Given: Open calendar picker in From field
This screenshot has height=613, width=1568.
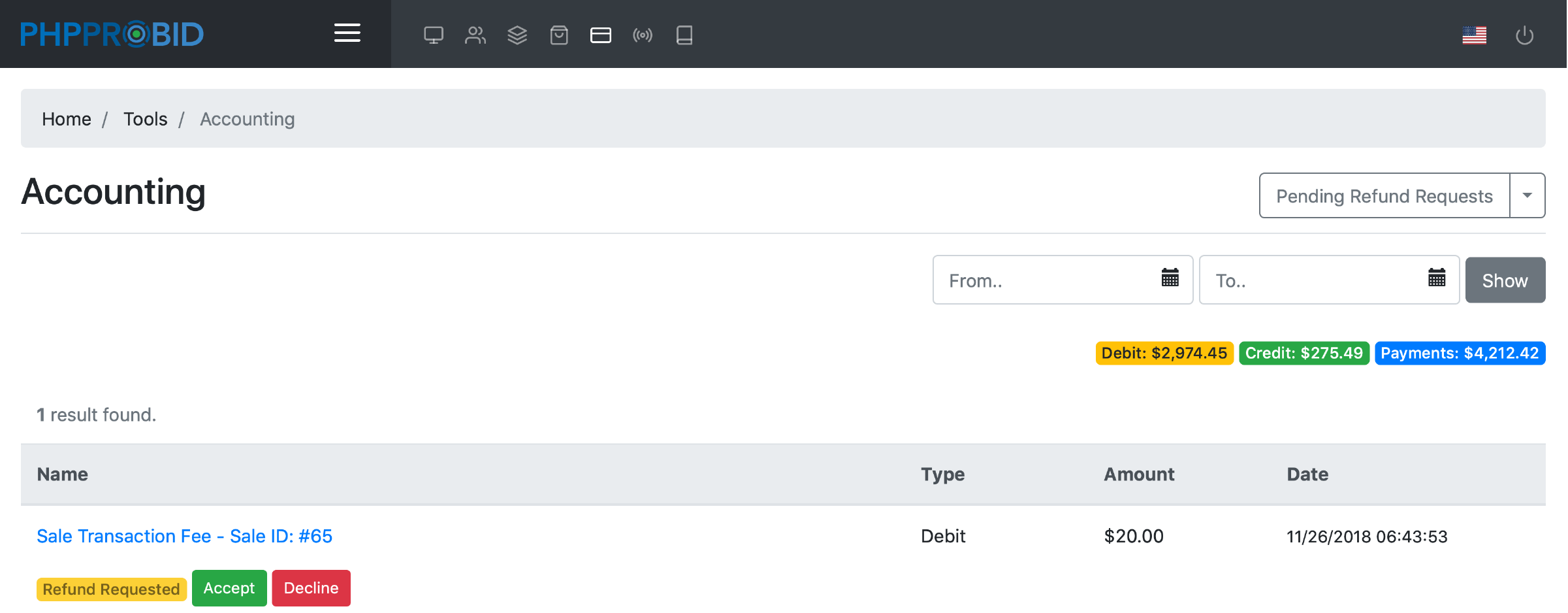Looking at the screenshot, I should [1170, 278].
